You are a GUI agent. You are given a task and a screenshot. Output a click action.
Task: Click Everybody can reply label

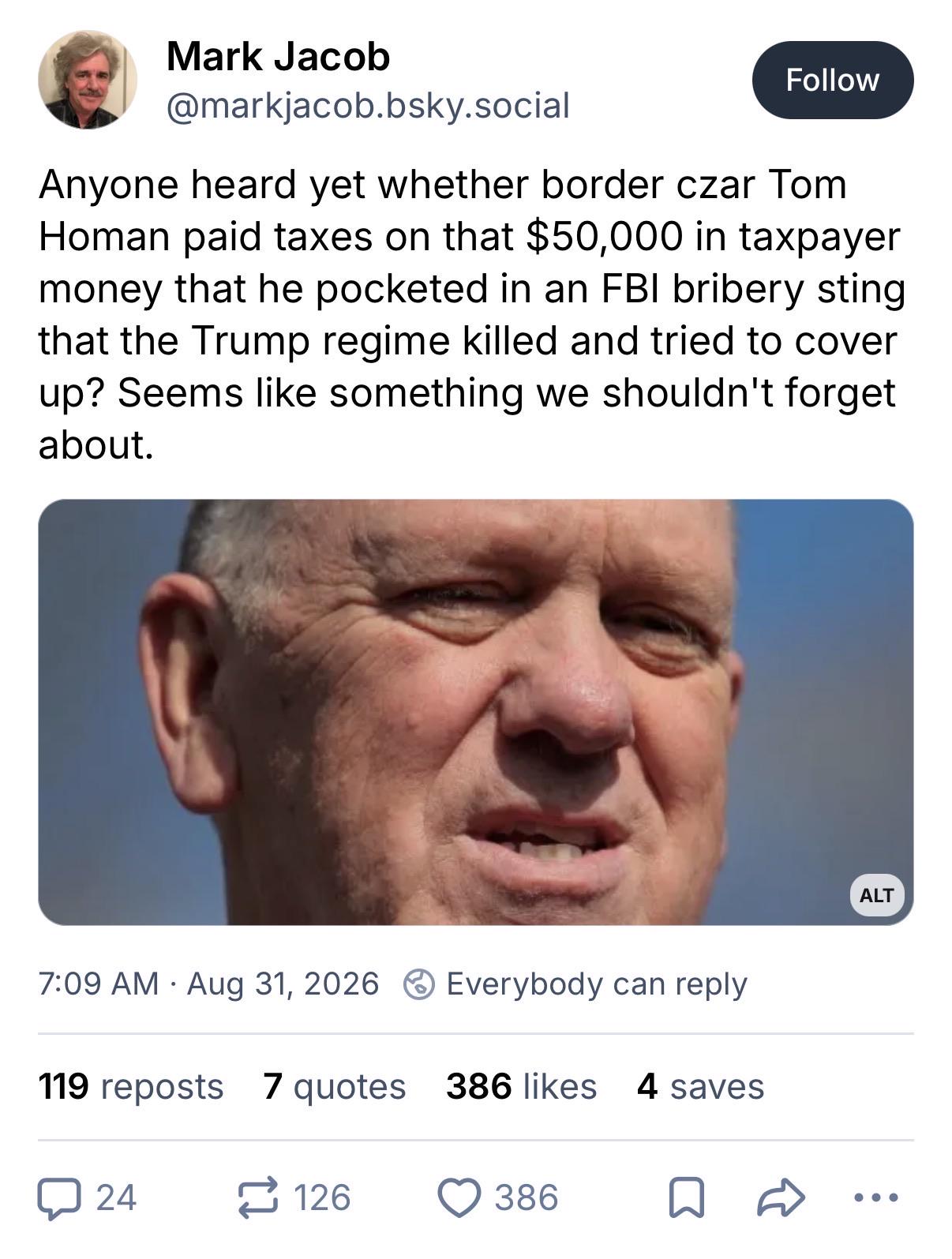(x=597, y=984)
